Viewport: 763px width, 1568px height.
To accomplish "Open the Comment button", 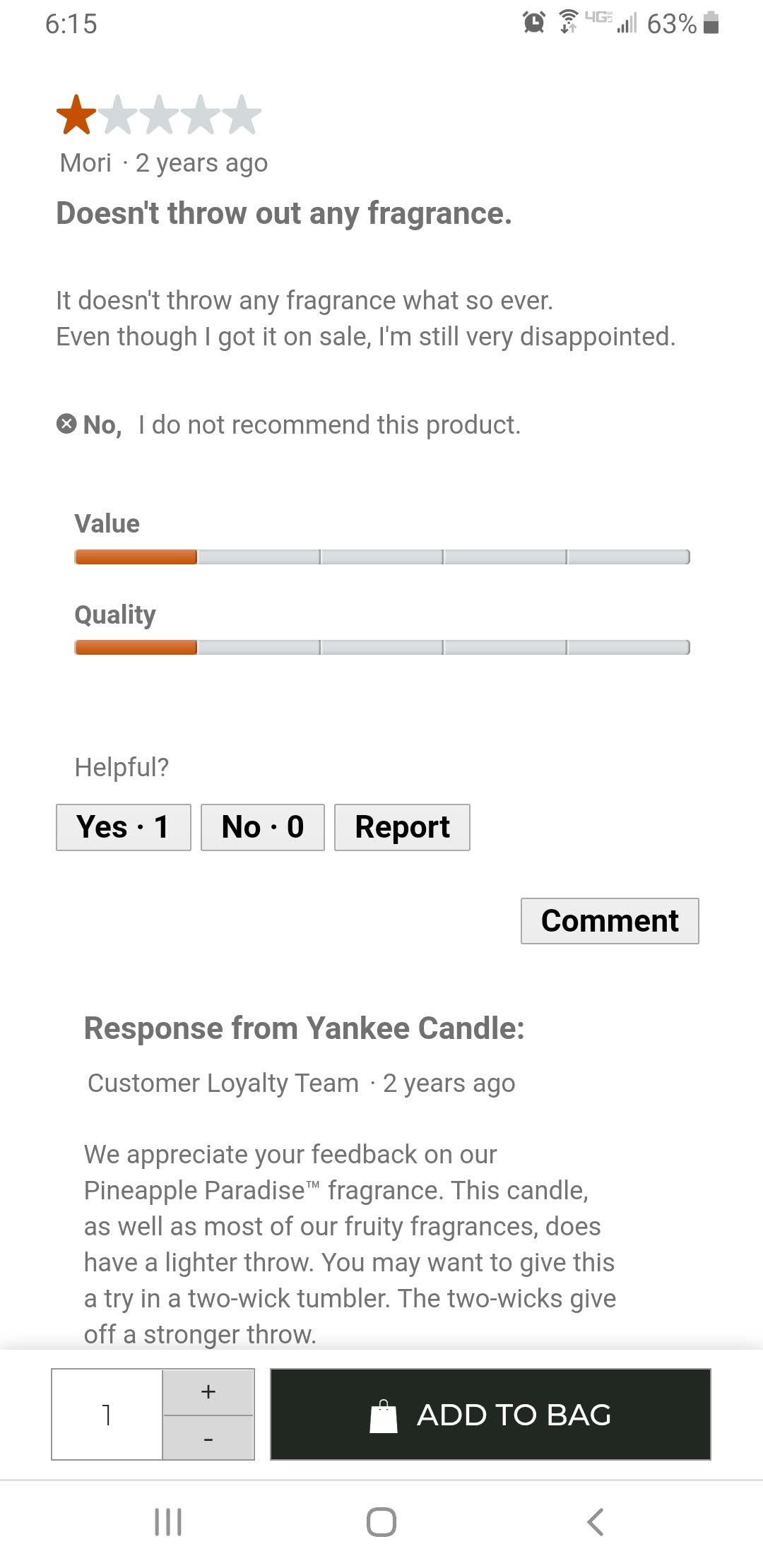I will tap(610, 921).
